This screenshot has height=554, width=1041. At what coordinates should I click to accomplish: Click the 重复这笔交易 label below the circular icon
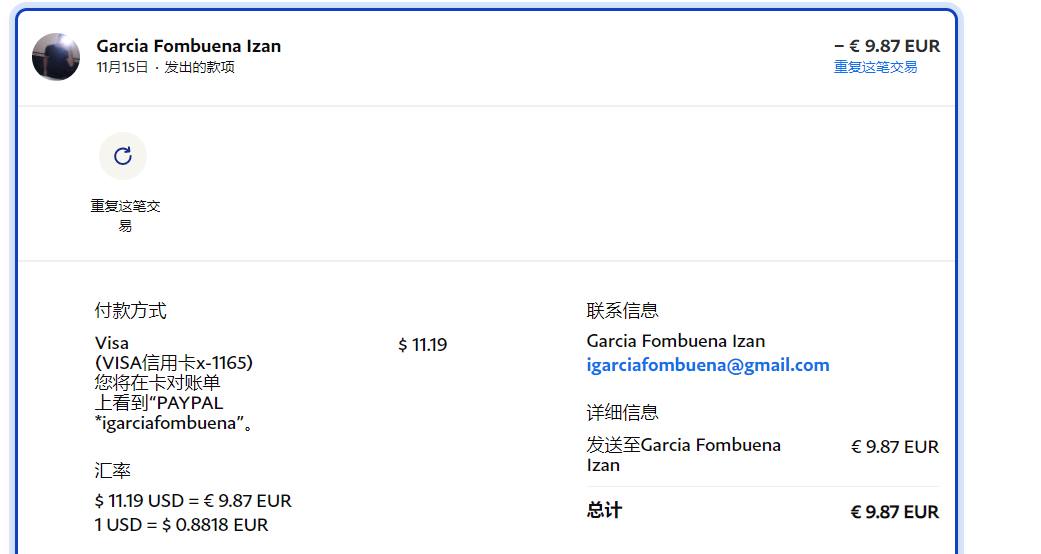pos(125,215)
